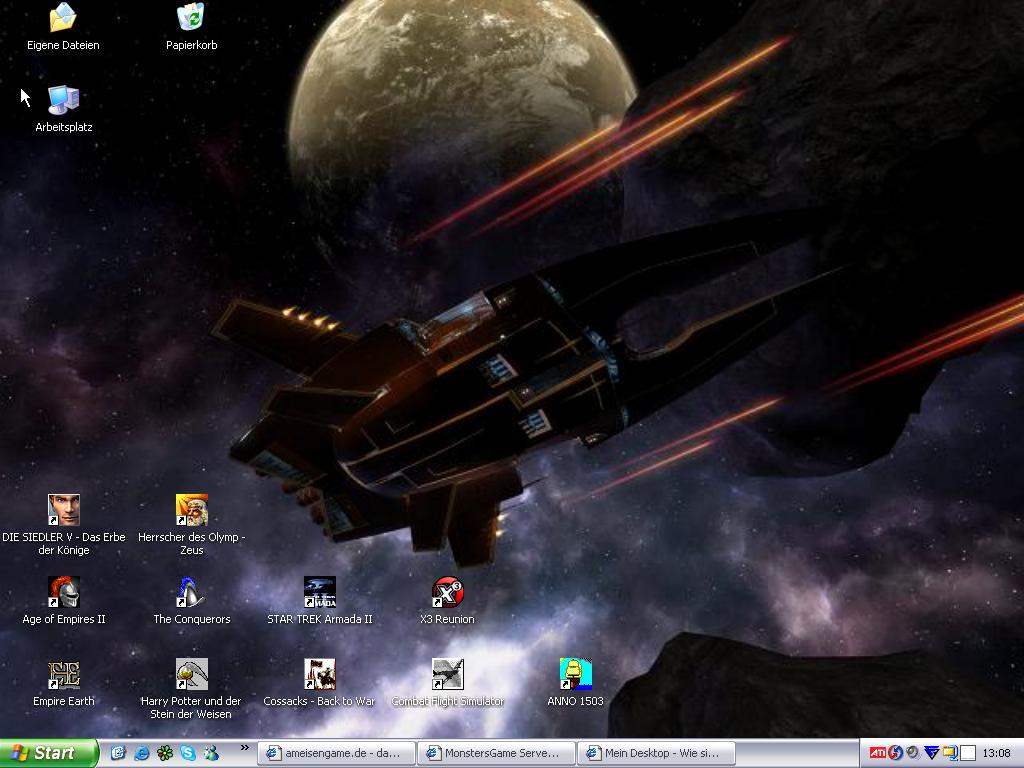Open ANNO 1503 desktop shortcut
The image size is (1024, 768).
coord(575,674)
